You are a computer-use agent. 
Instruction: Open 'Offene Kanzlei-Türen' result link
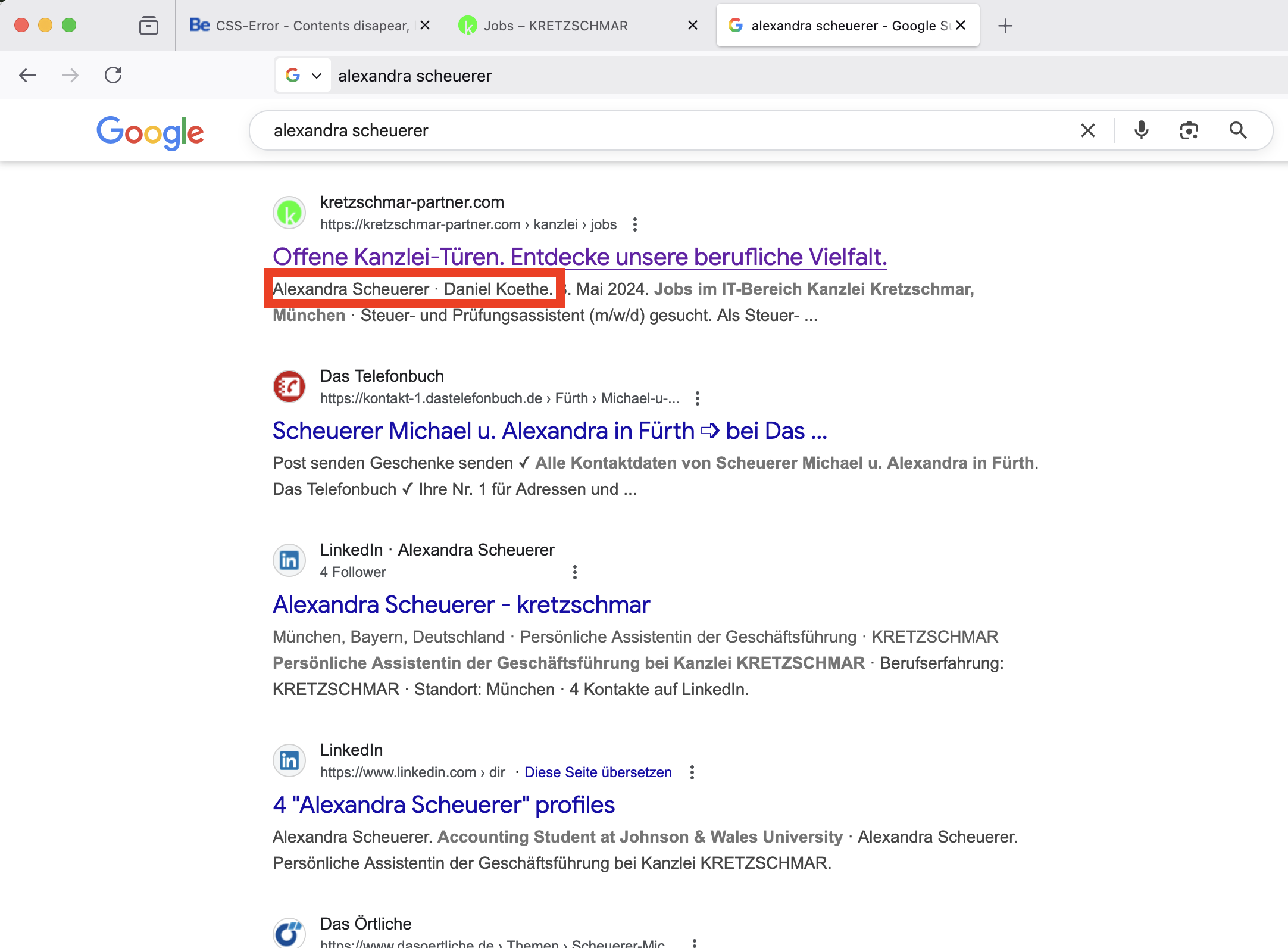[579, 257]
